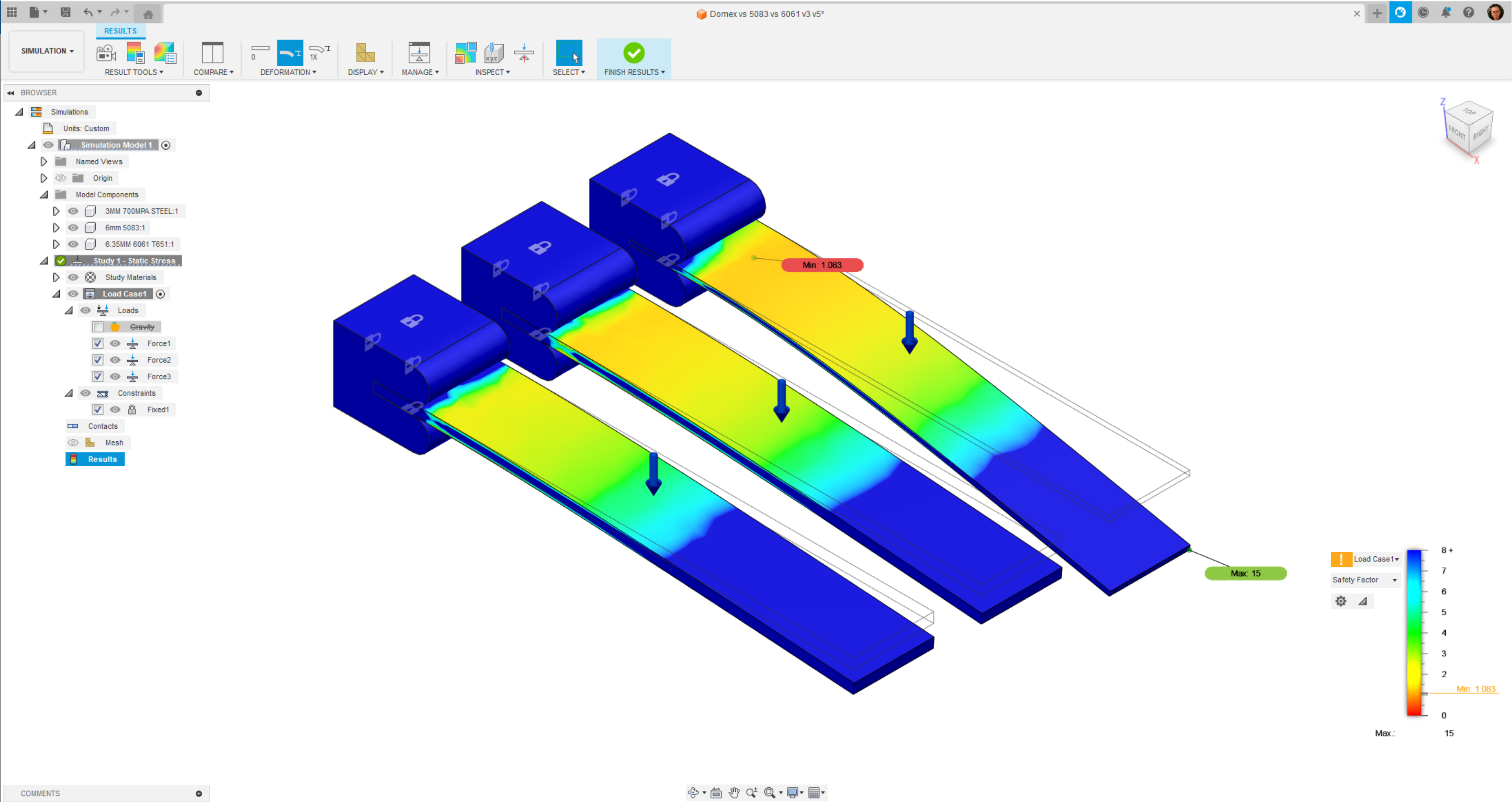Screen dimensions: 1512x802
Task: Expand the Origin folder
Action: coord(43,178)
